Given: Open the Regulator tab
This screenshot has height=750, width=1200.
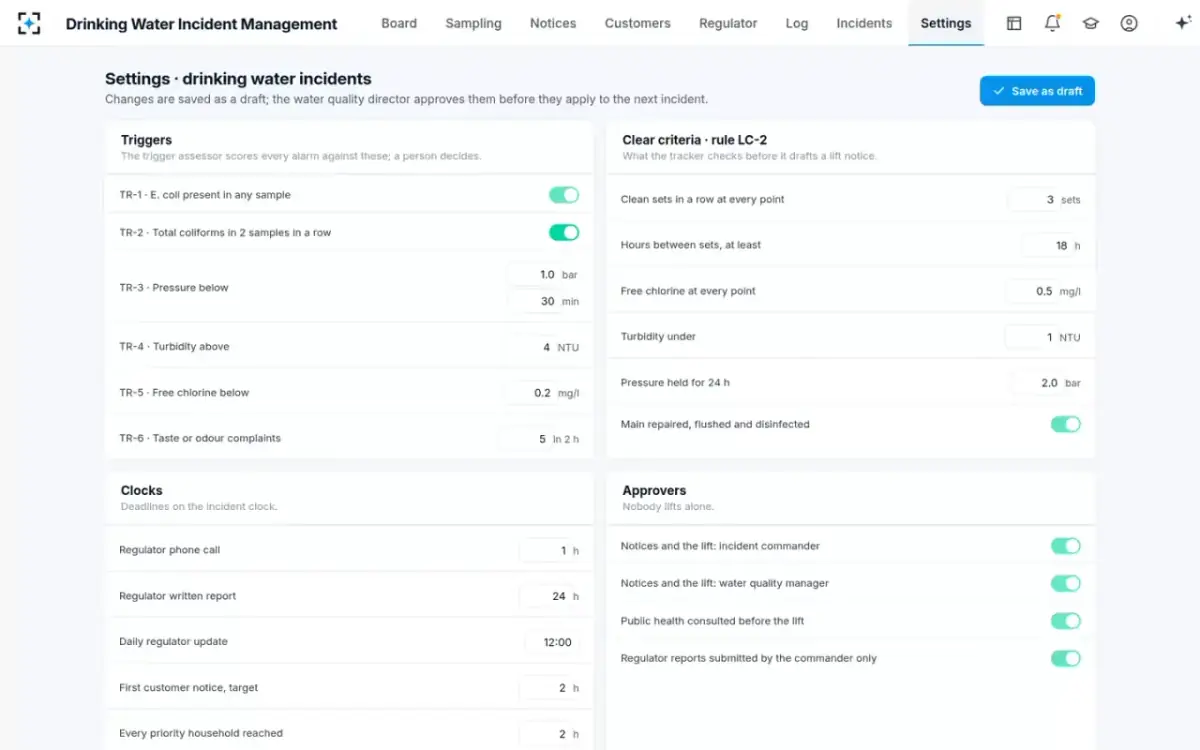Looking at the screenshot, I should tap(728, 23).
